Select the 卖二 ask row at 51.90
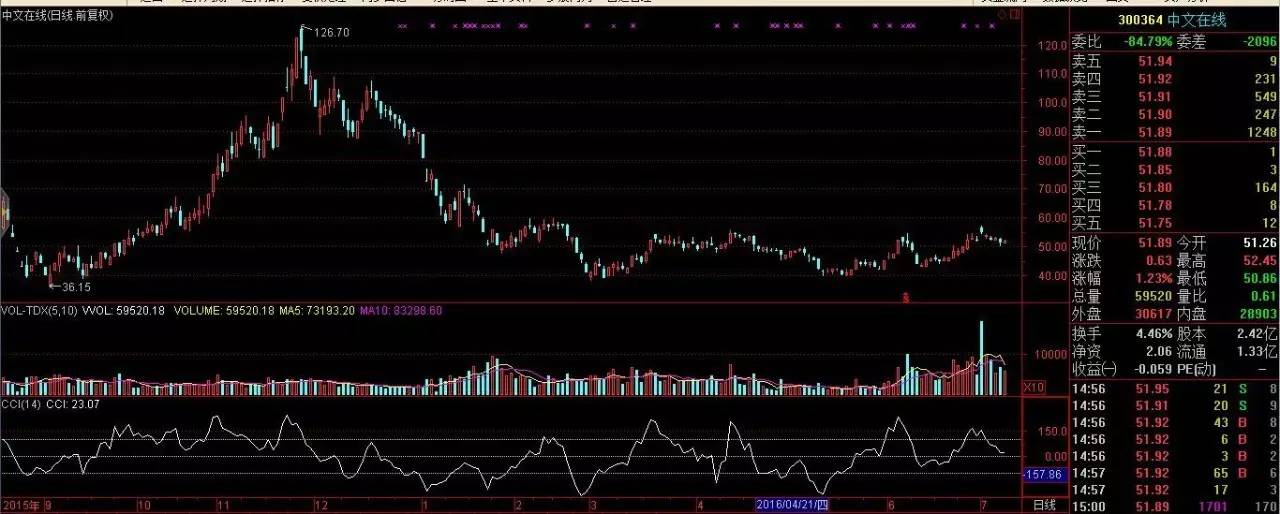The width and height of the screenshot is (1280, 514). tap(1175, 115)
